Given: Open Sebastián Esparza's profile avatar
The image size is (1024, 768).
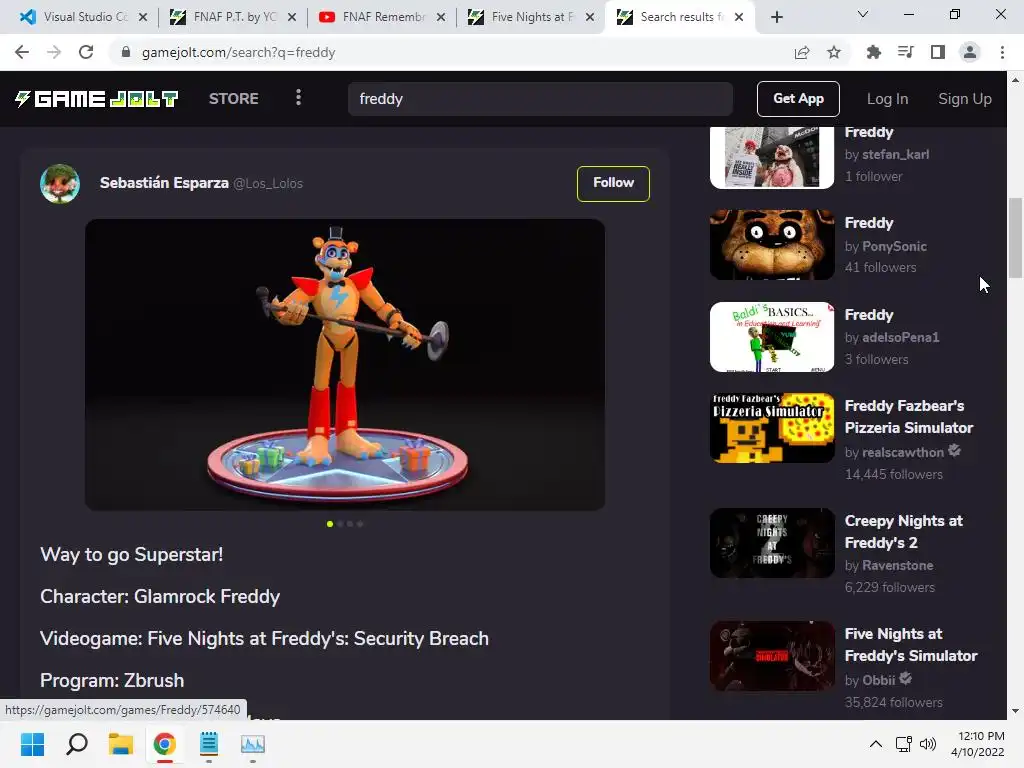Looking at the screenshot, I should point(60,184).
